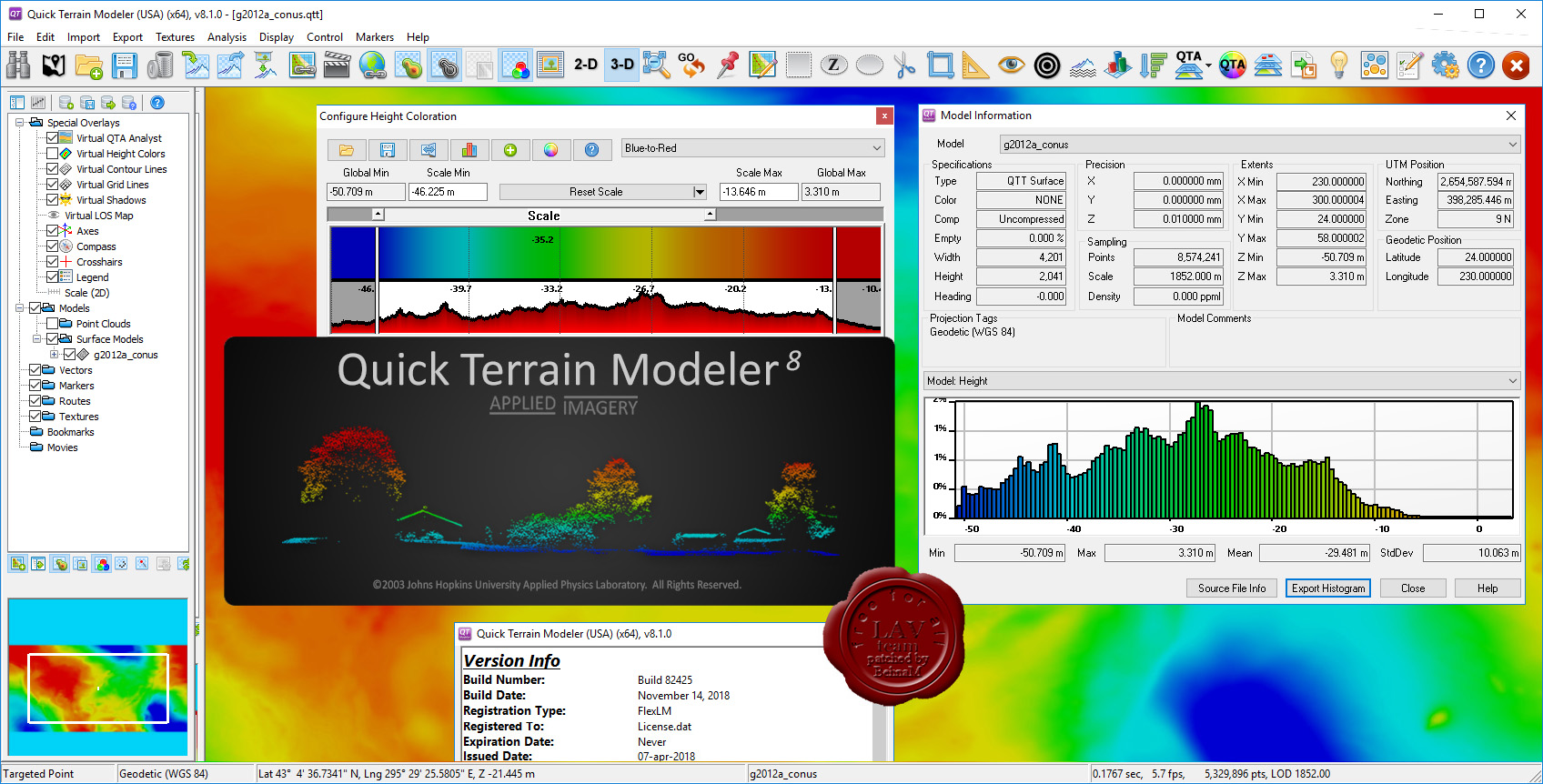Click the right Scale slider handle
The width and height of the screenshot is (1543, 784).
[711, 215]
